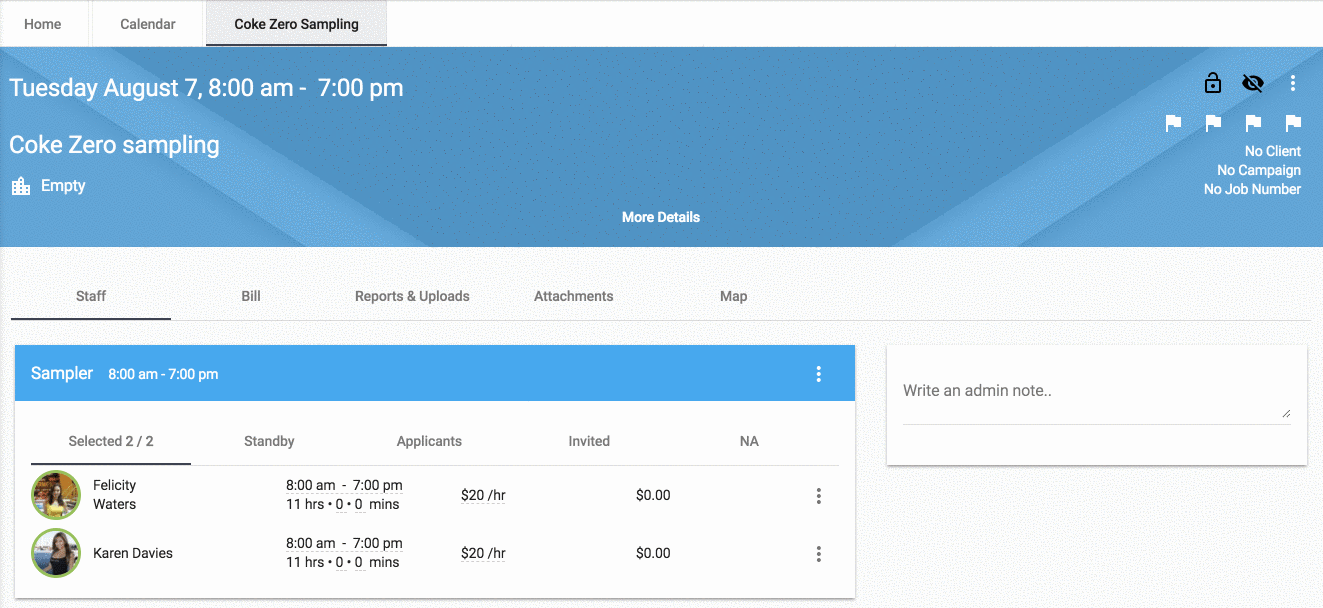Click the first flag icon
The width and height of the screenshot is (1323, 608).
(x=1174, y=123)
